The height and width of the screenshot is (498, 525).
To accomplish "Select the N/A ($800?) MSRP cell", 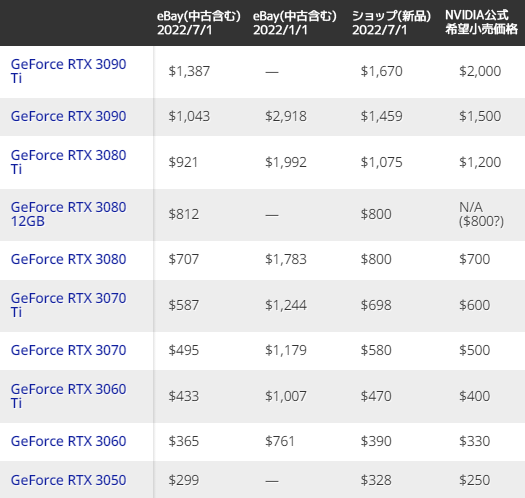I will [481, 214].
